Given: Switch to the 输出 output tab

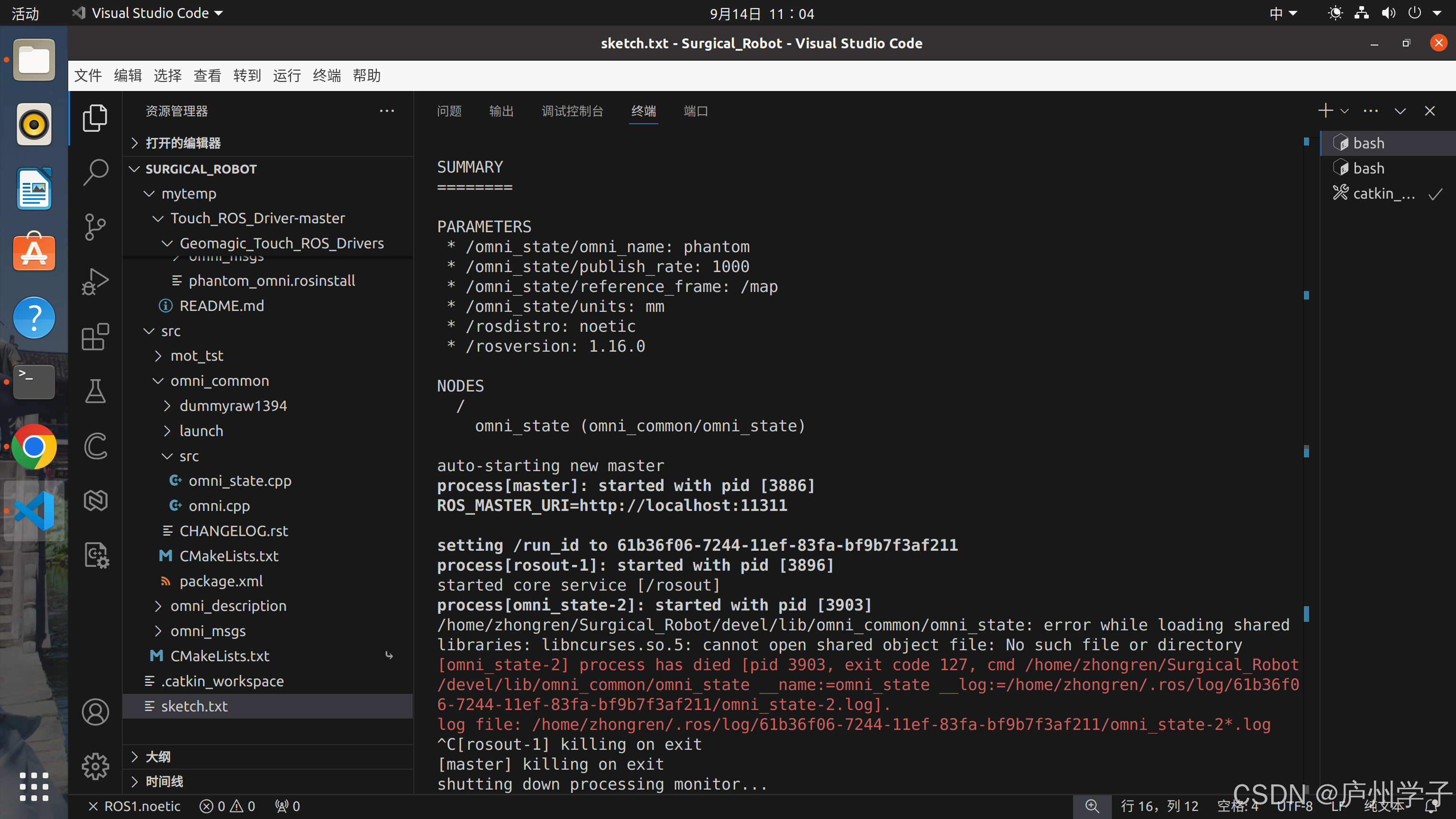Looking at the screenshot, I should coord(501,111).
